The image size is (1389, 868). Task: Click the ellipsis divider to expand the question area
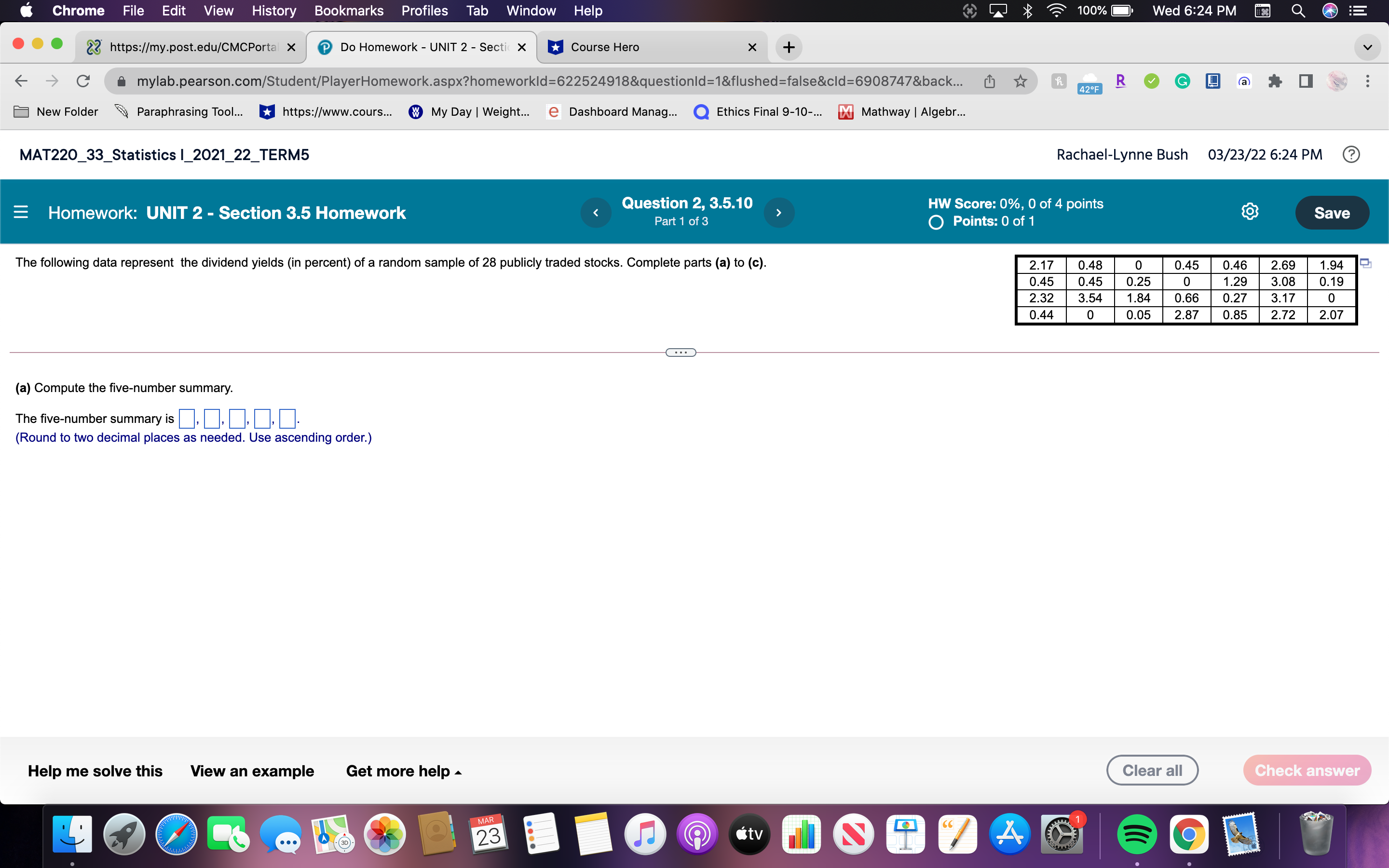click(x=680, y=352)
